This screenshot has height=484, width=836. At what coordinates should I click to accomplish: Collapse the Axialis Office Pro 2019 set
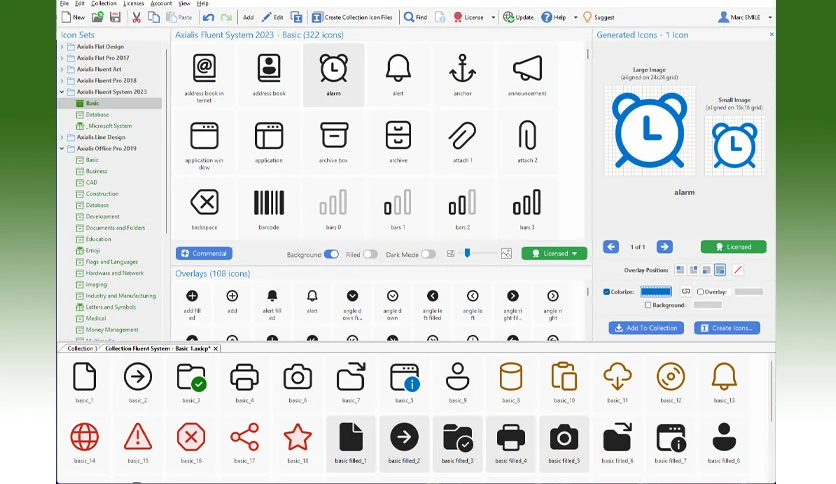click(x=62, y=149)
